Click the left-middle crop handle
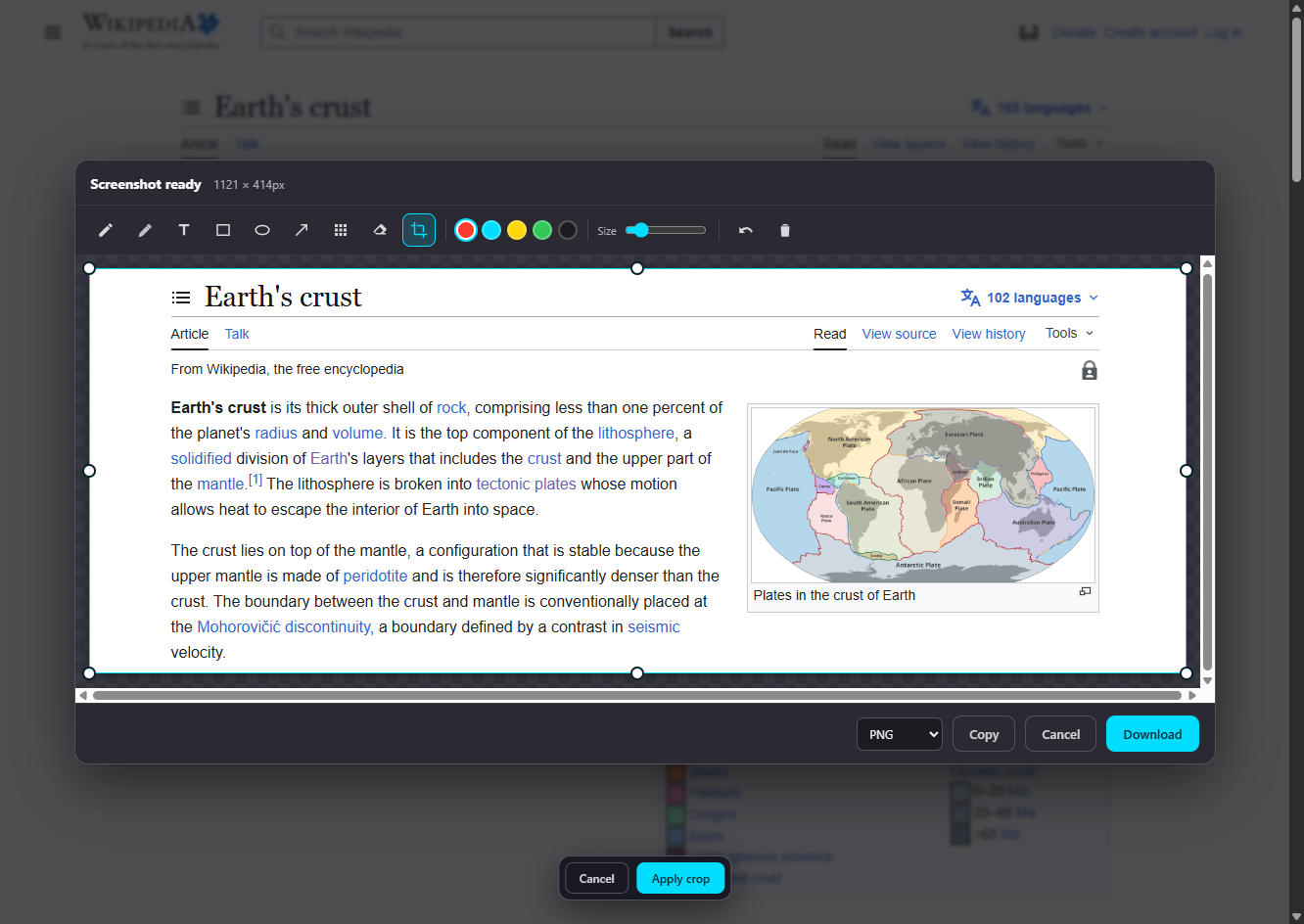Image resolution: width=1304 pixels, height=924 pixels. point(89,471)
